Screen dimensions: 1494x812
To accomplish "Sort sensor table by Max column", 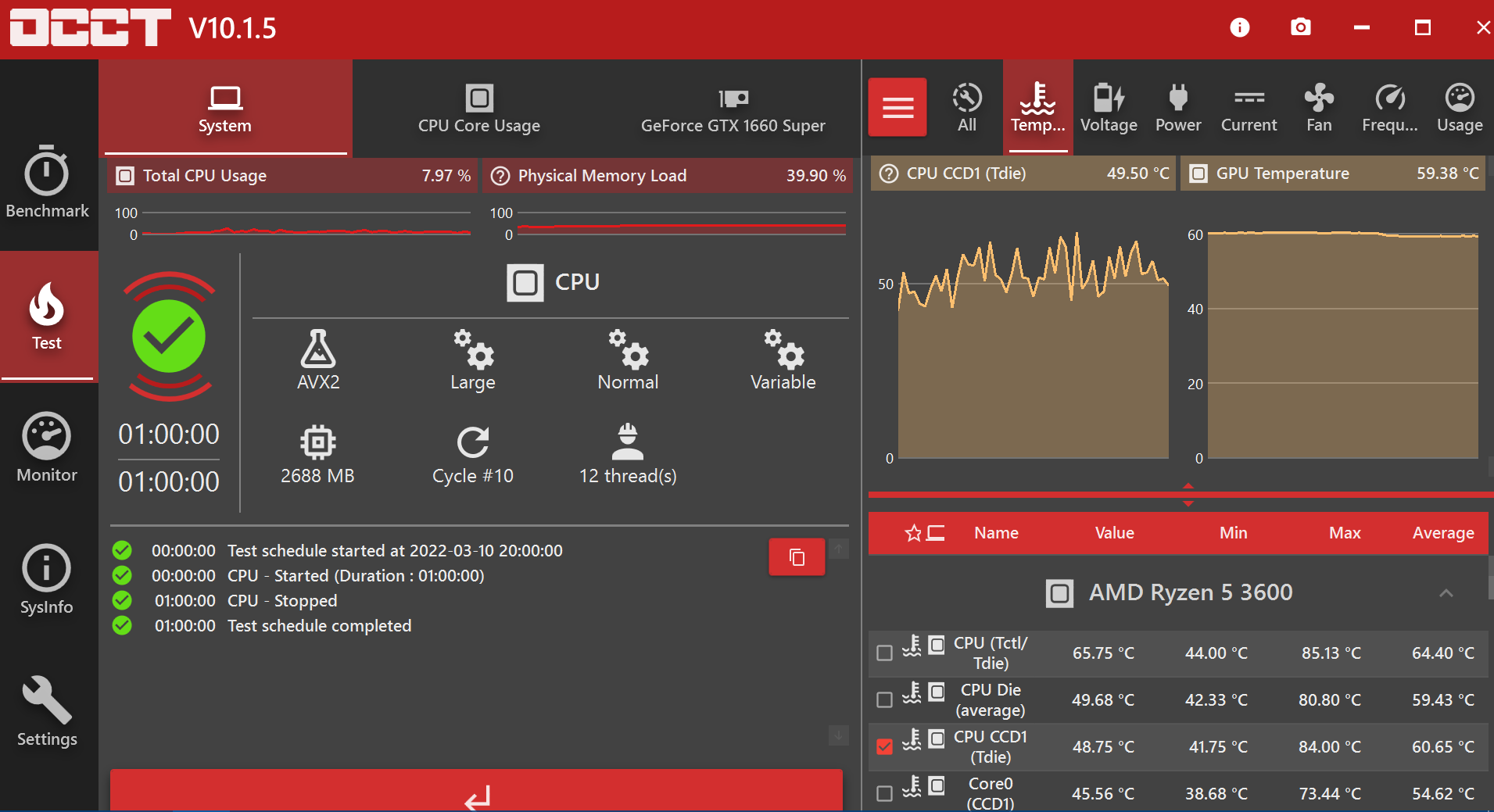I will (1345, 533).
